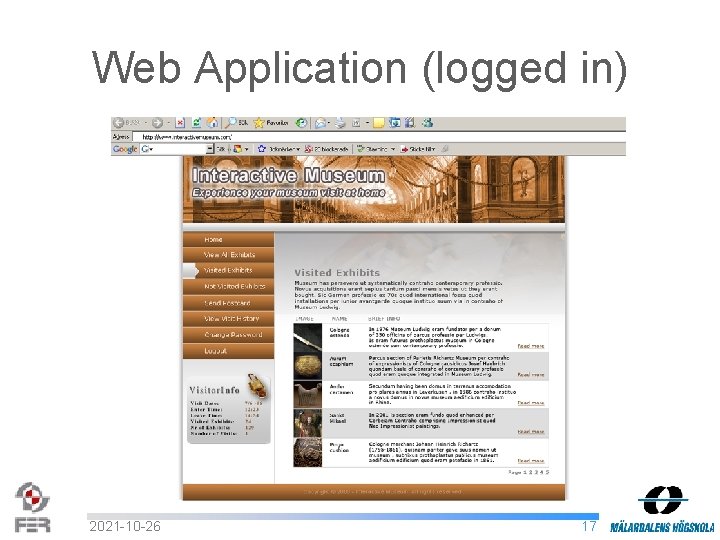This screenshot has width=720, height=540.
Task: Click the Home house icon in toolbar
Action: [x=212, y=123]
